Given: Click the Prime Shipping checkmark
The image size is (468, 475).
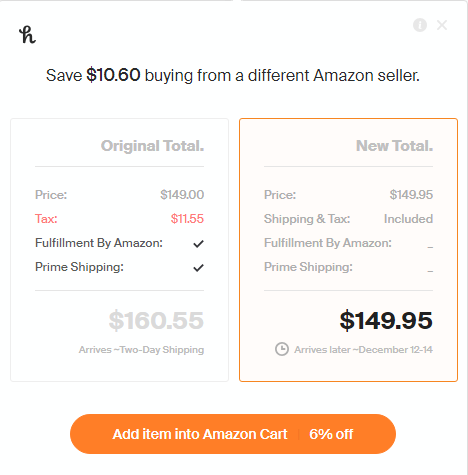Looking at the screenshot, I should 198,268.
